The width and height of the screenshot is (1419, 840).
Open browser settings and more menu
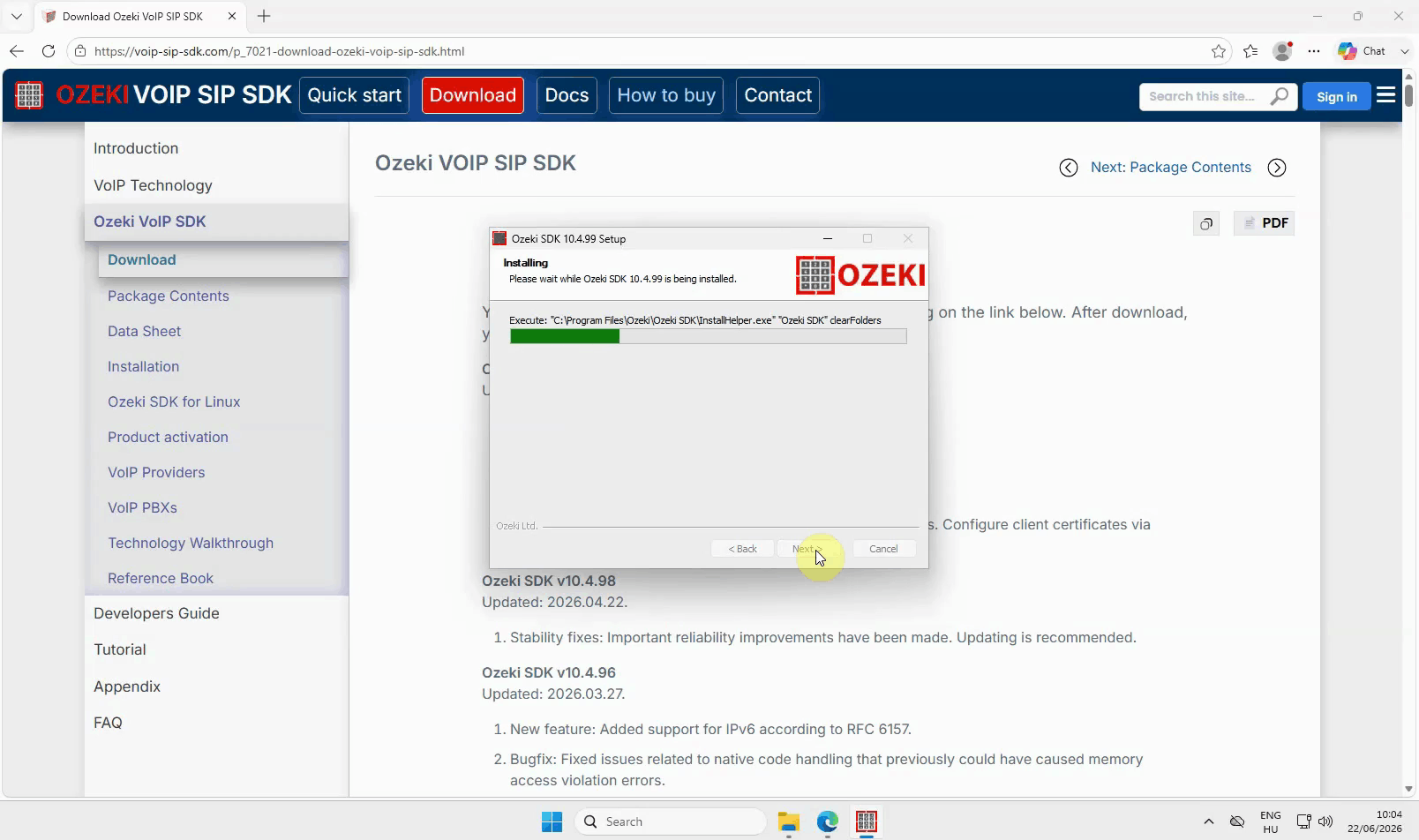(x=1314, y=51)
